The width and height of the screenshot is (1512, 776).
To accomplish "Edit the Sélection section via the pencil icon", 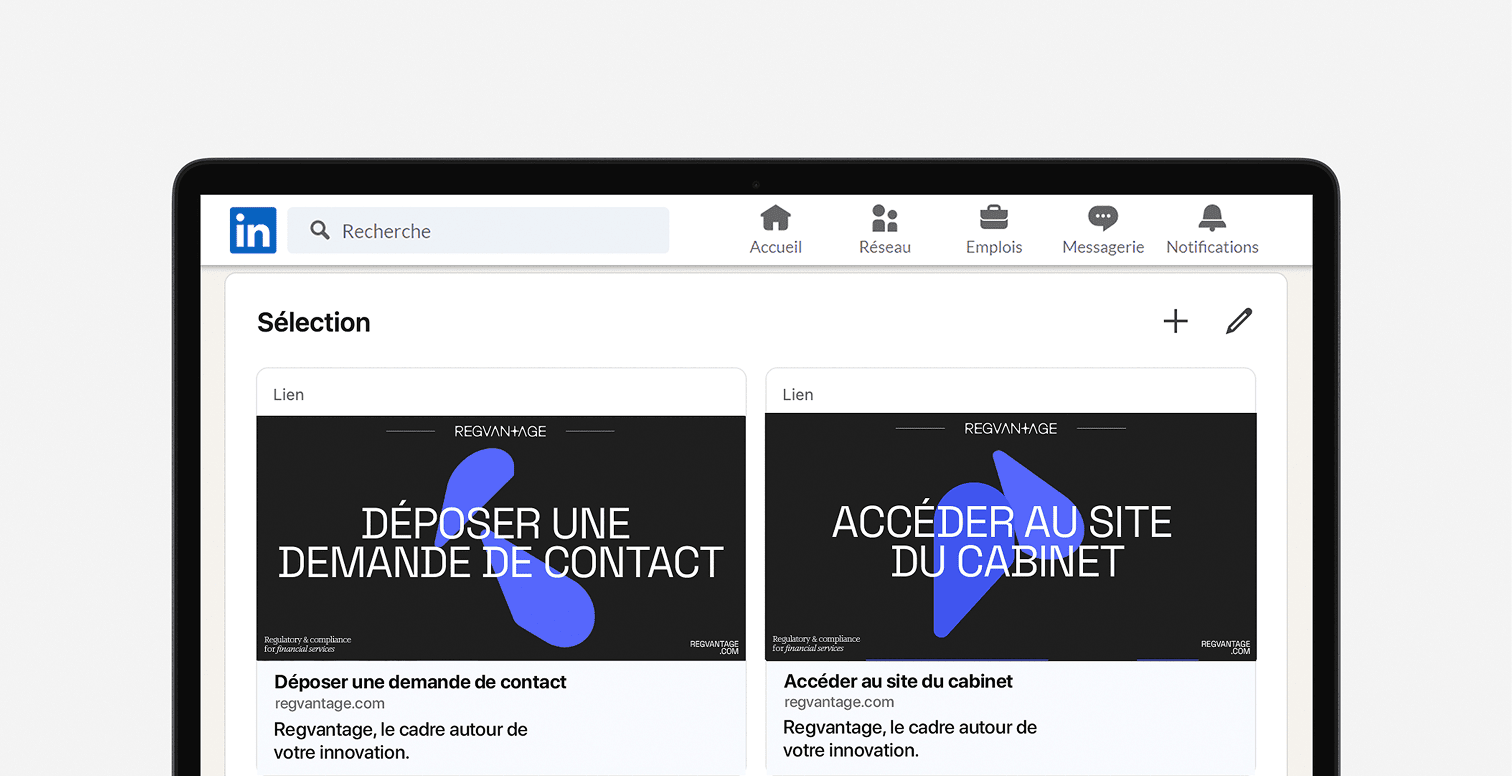I will click(x=1239, y=321).
